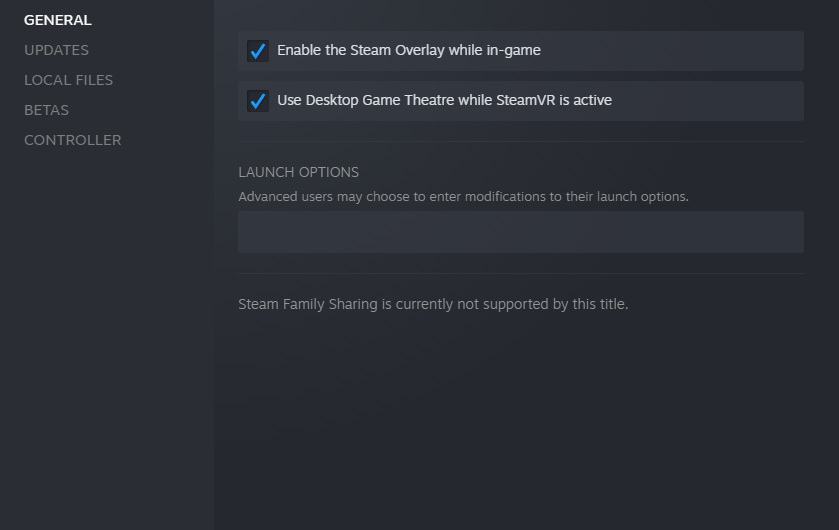Screen dimensions: 839x530
Task: Click the 'Enable the Steam Overlay while in-game' label
Action: 408,50
